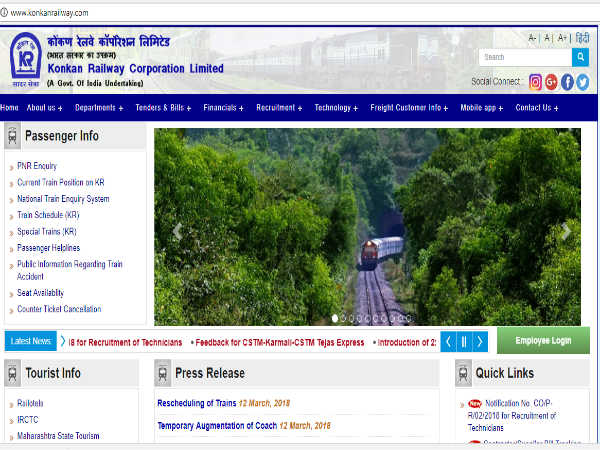Open National Train Enquiry System link

coord(63,199)
